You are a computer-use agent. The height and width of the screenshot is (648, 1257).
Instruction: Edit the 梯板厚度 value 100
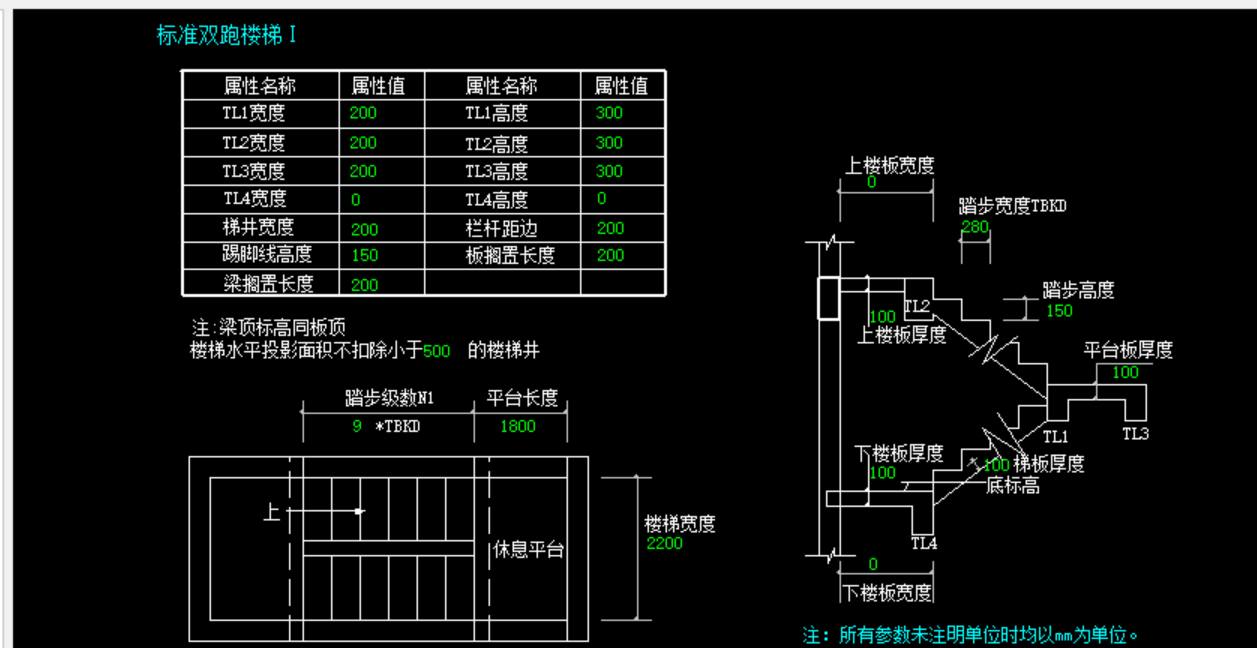(996, 465)
